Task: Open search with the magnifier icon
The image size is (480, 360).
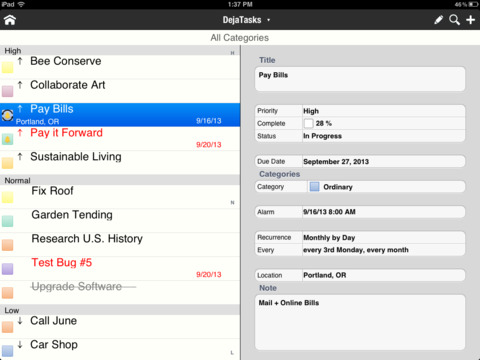Action: 454,20
